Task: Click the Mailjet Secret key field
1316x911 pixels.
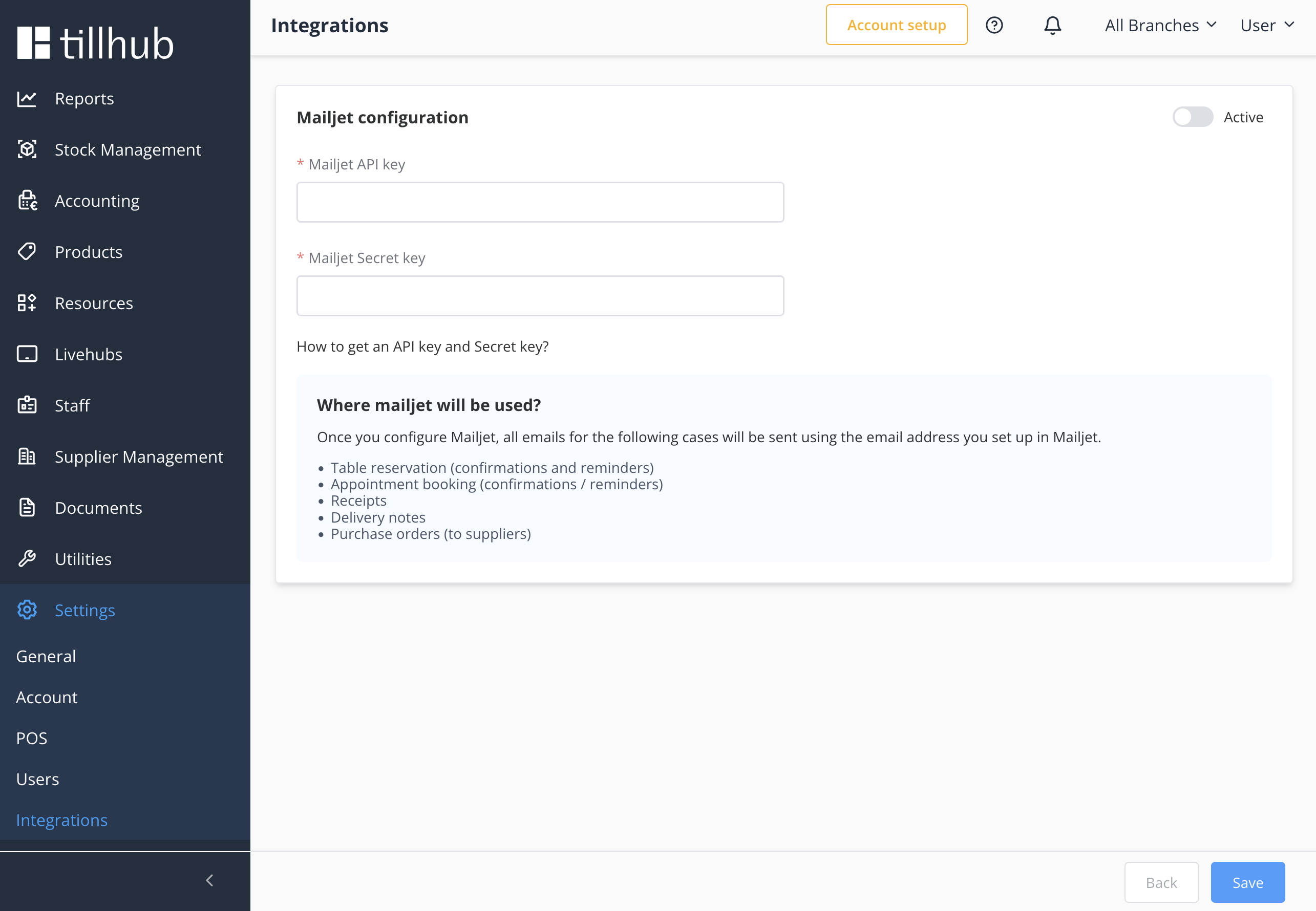Action: click(540, 296)
